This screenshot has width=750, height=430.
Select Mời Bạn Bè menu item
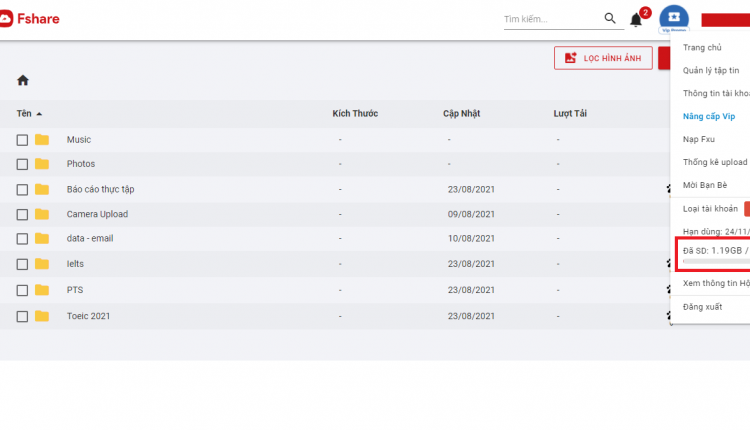point(705,185)
